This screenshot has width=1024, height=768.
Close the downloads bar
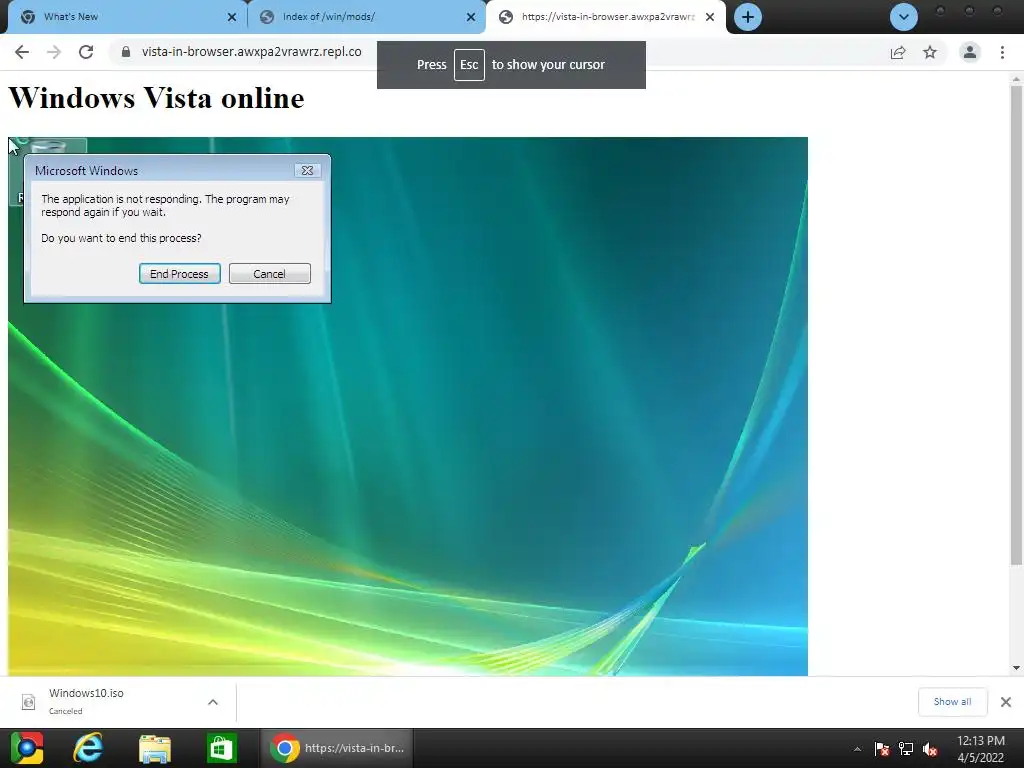pos(1006,701)
